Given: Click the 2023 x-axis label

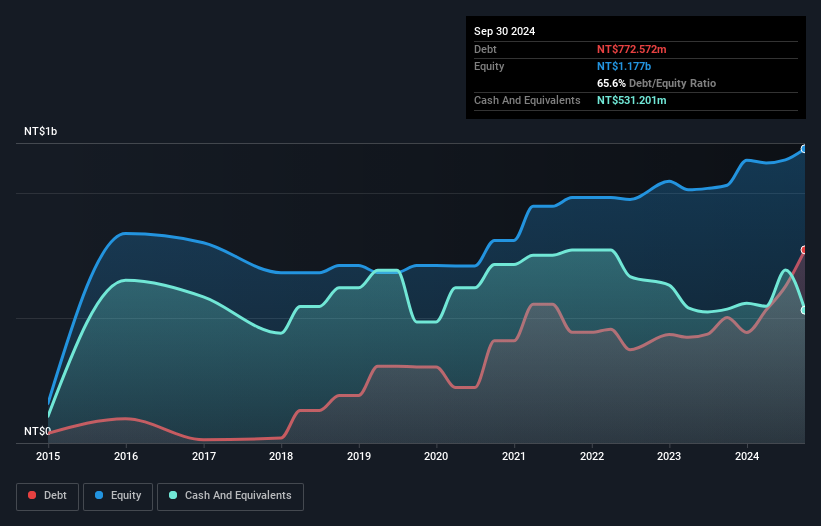Looking at the screenshot, I should pyautogui.click(x=669, y=456).
